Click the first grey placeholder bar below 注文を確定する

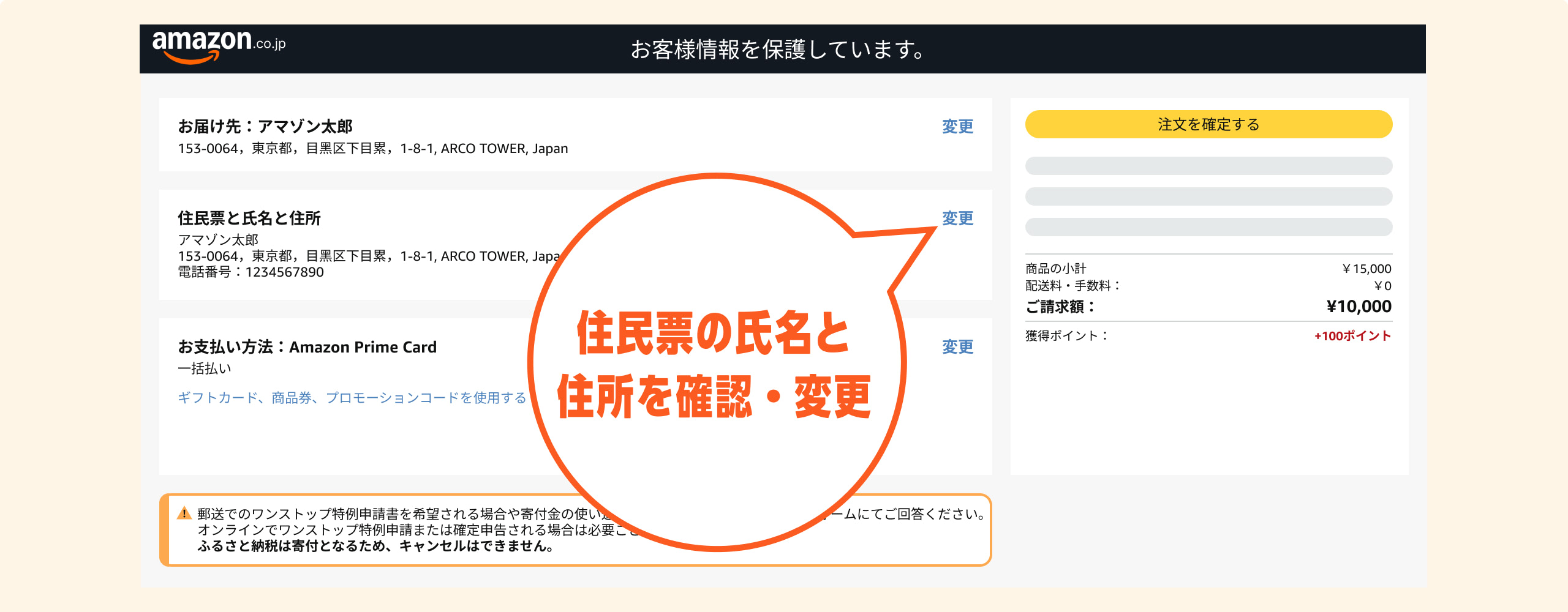1208,166
